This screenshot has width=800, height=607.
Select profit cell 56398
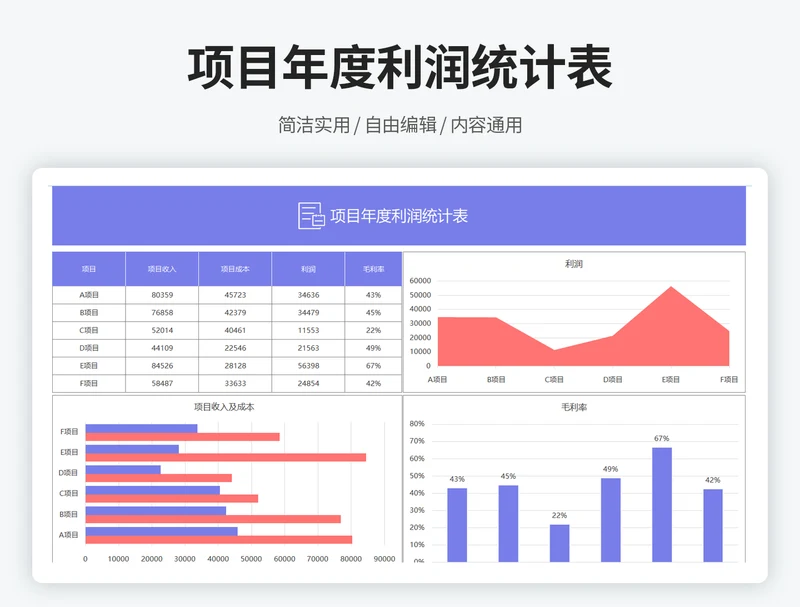click(x=308, y=366)
